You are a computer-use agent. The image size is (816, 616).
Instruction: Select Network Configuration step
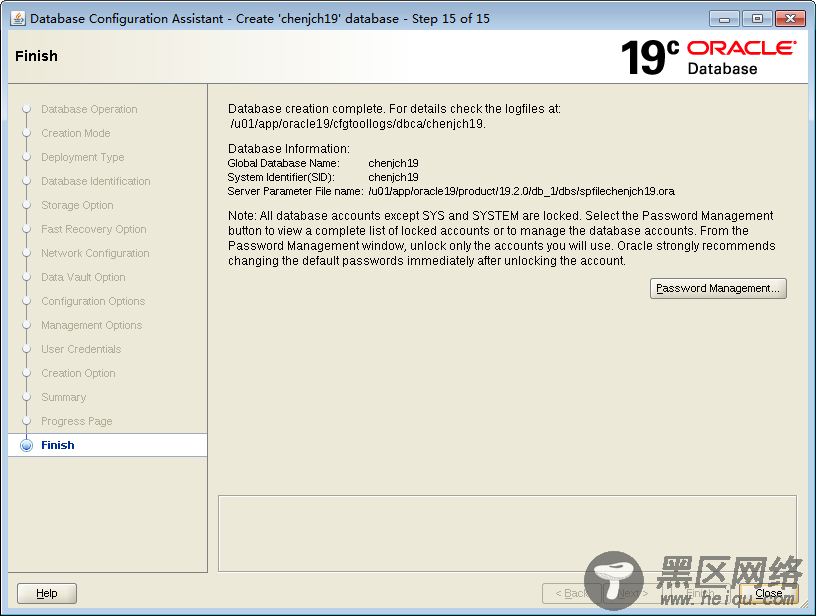click(95, 253)
